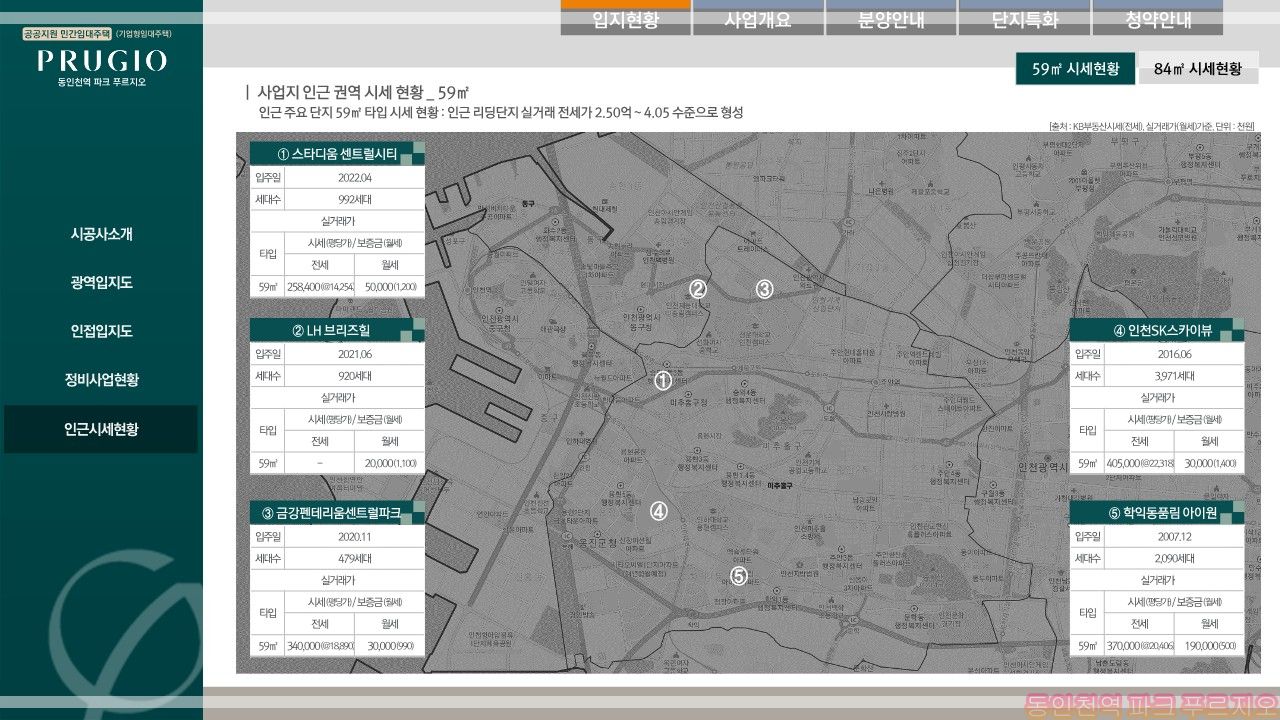Click the 992세대 household count
Viewport: 1280px width, 720px height.
coord(354,199)
